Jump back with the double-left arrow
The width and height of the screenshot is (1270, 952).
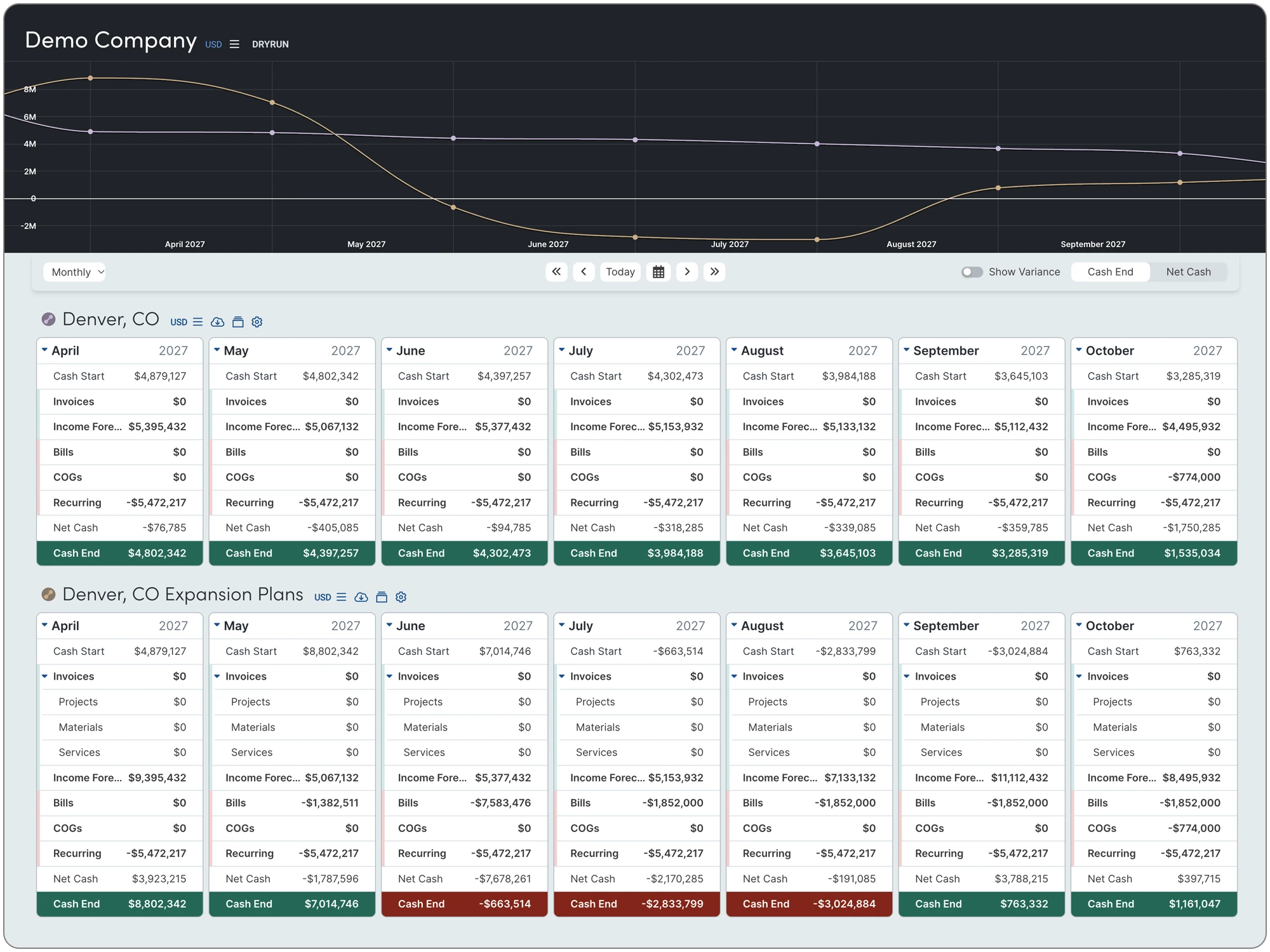pos(556,272)
